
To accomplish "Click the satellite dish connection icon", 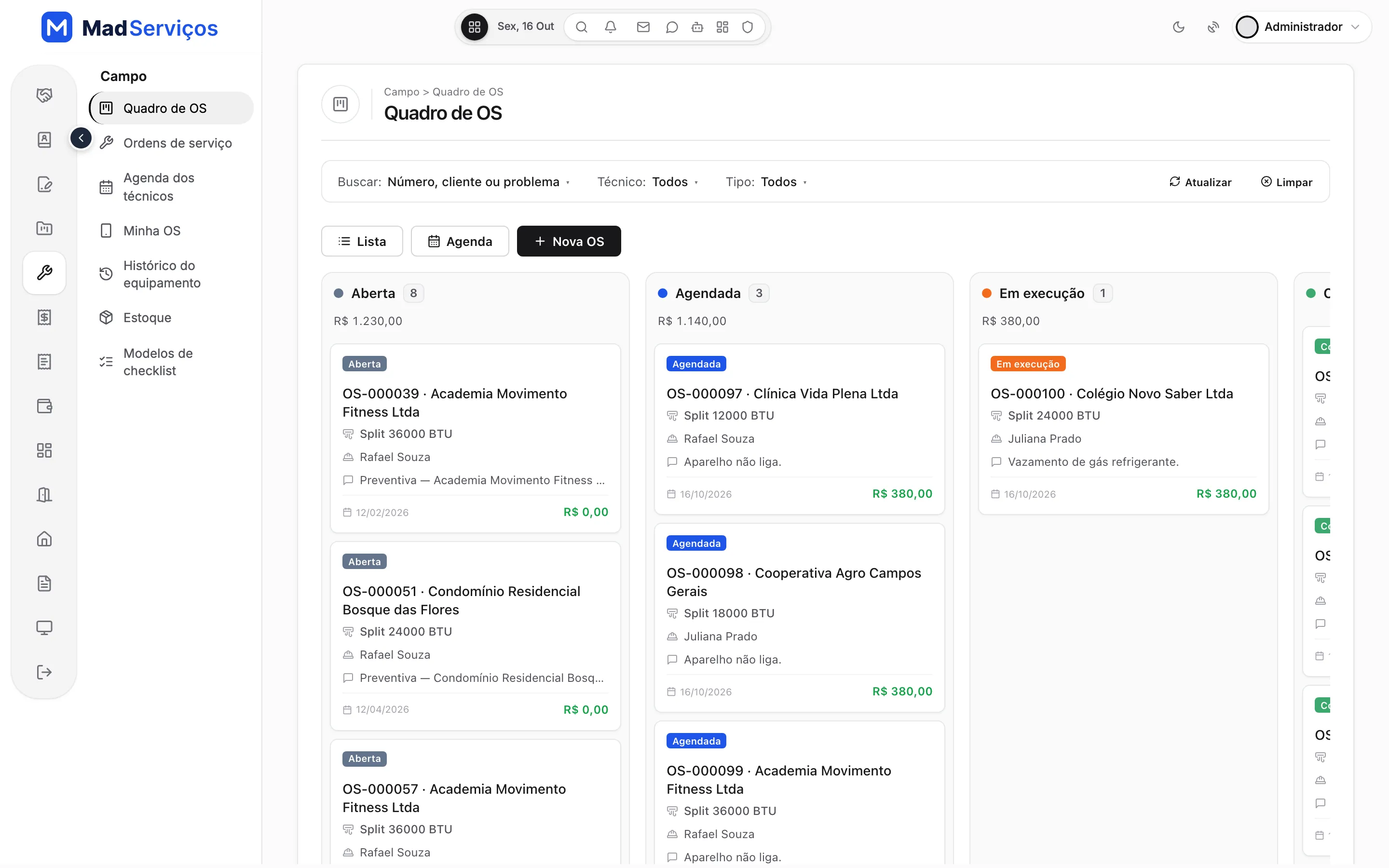I will click(1213, 27).
